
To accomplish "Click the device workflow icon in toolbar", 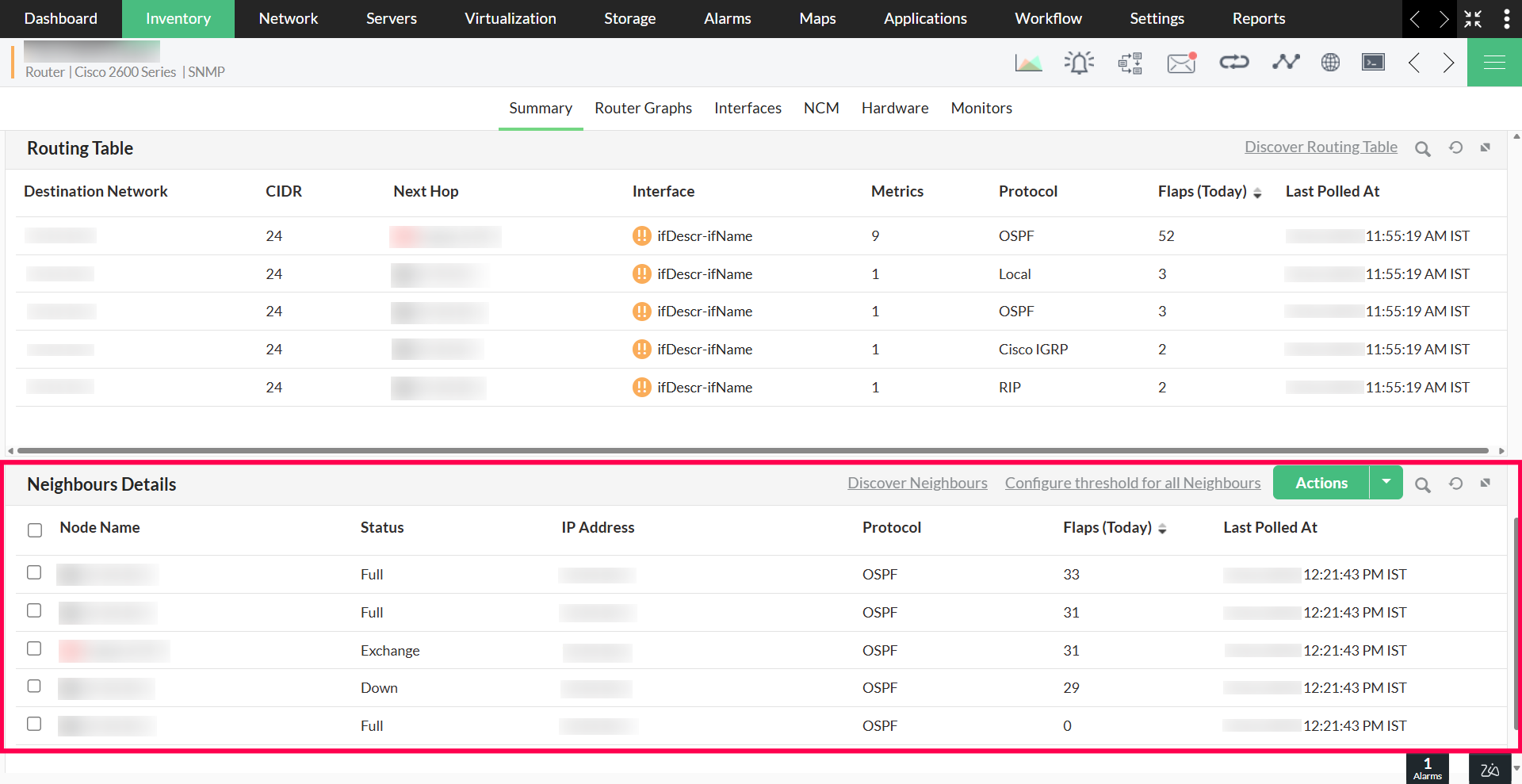I will click(1130, 62).
